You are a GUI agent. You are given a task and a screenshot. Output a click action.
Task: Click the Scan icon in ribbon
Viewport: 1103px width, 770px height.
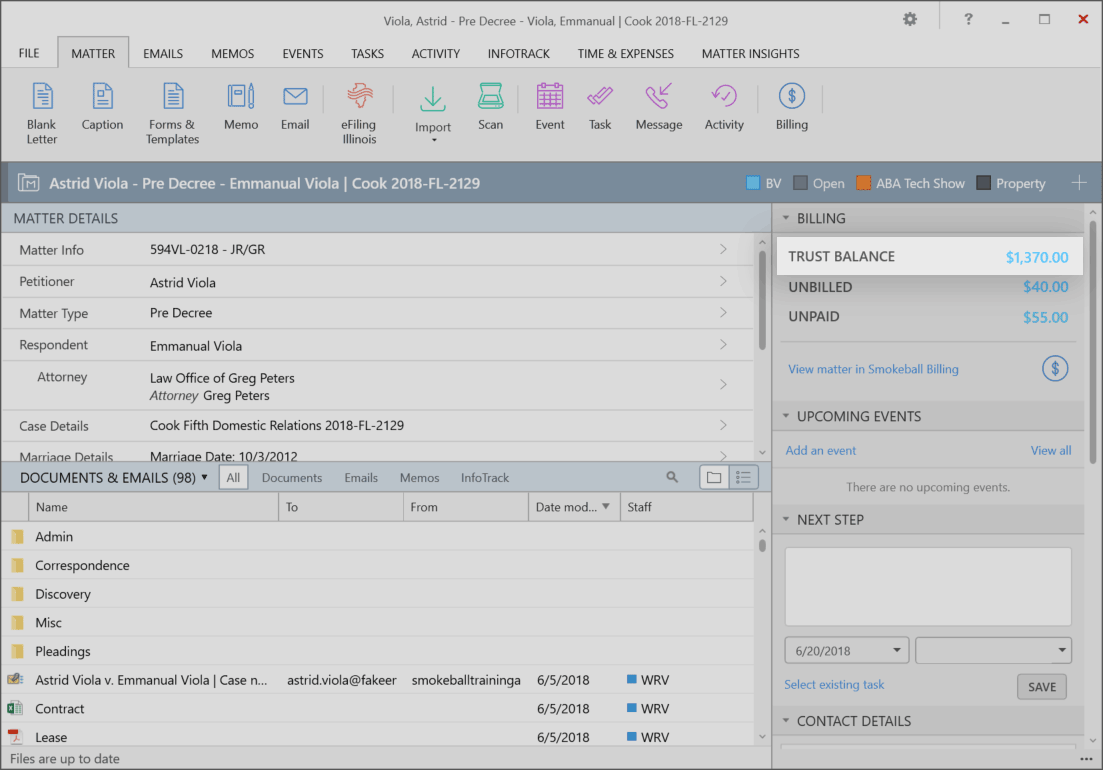(490, 108)
